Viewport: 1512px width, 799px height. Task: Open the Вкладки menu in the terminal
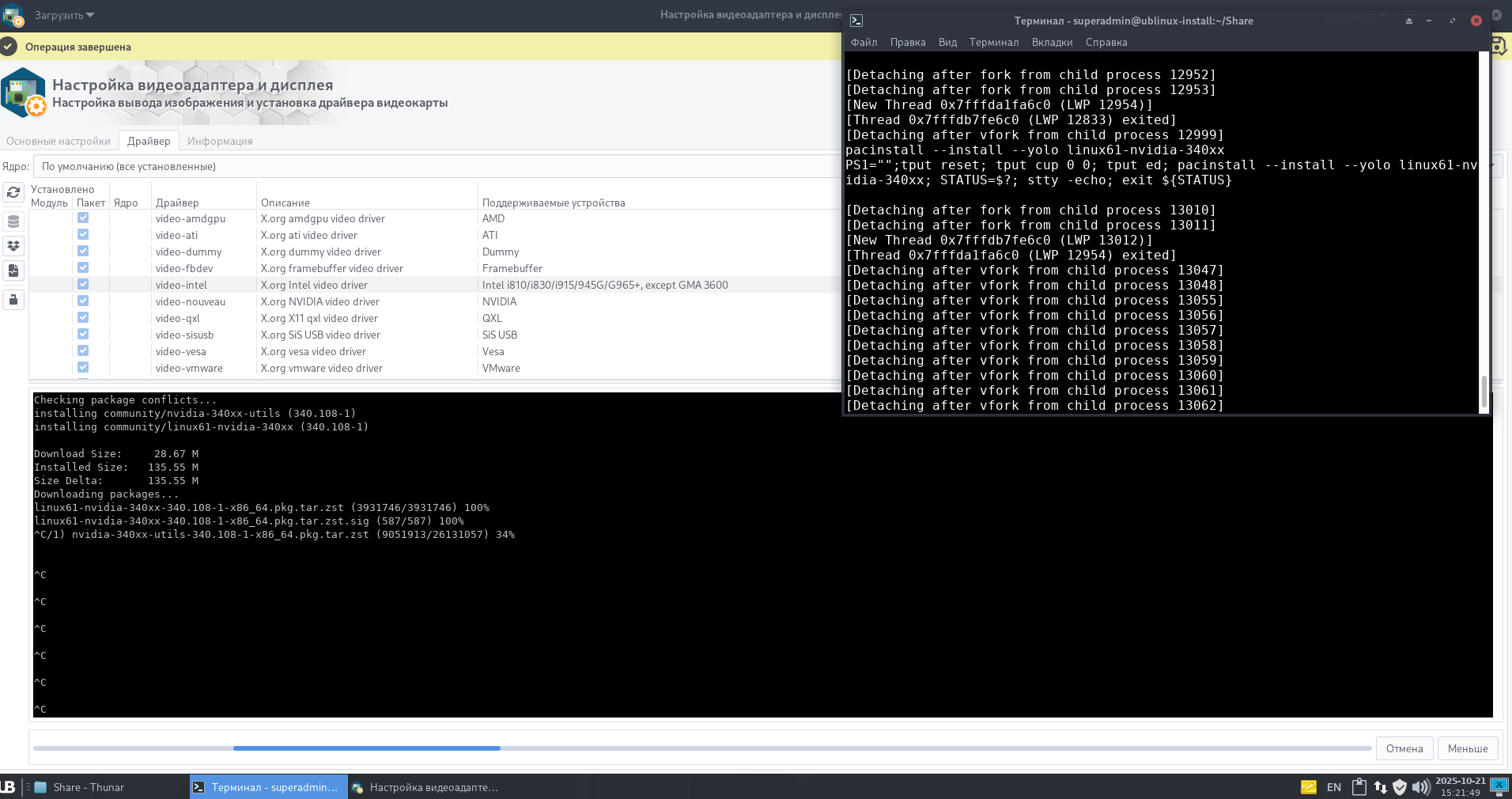pyautogui.click(x=1052, y=42)
